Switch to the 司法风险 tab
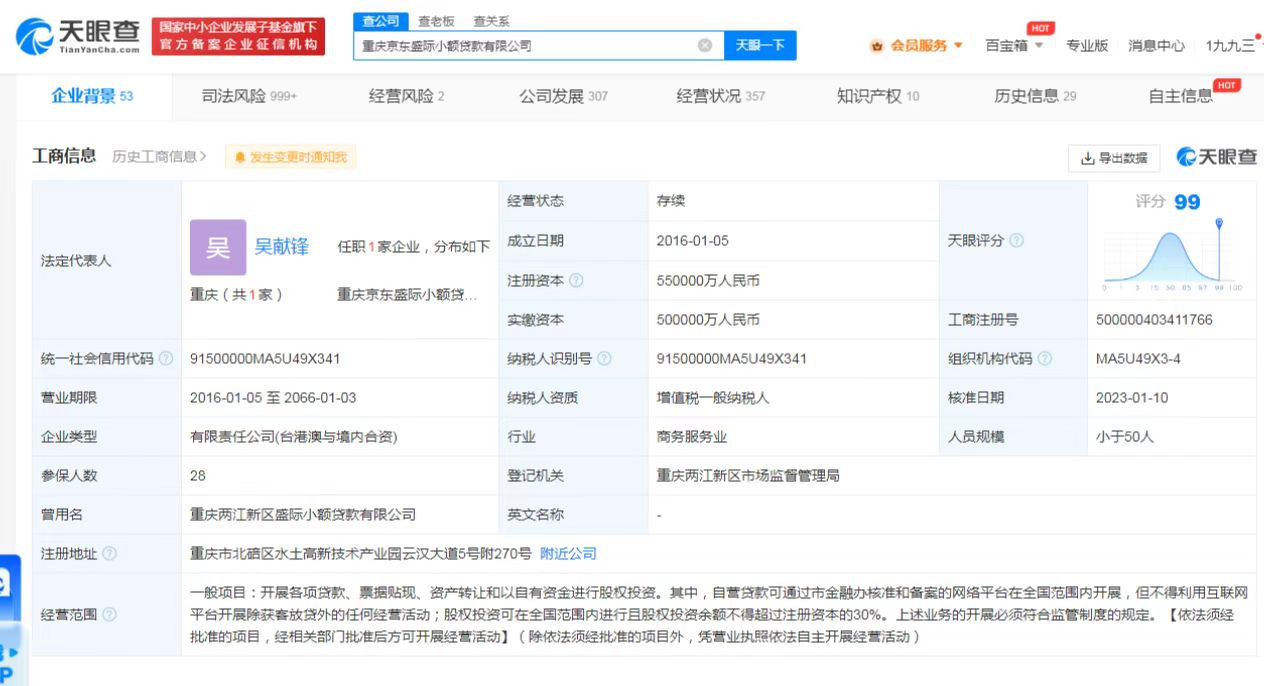Viewport: 1264px width, 686px height. point(249,96)
